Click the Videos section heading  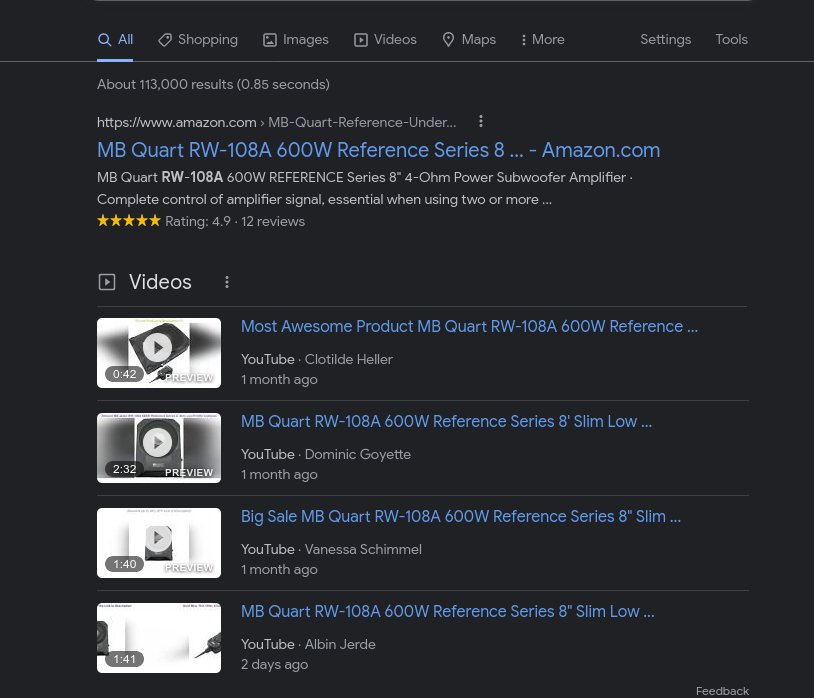(x=160, y=282)
